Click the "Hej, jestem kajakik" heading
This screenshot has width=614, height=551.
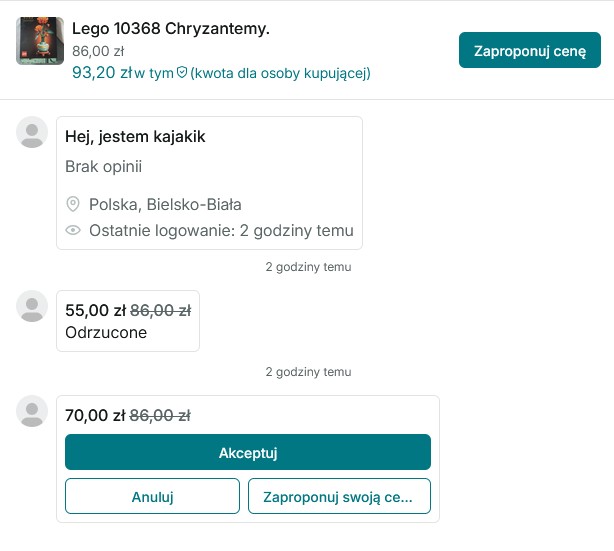pos(135,136)
